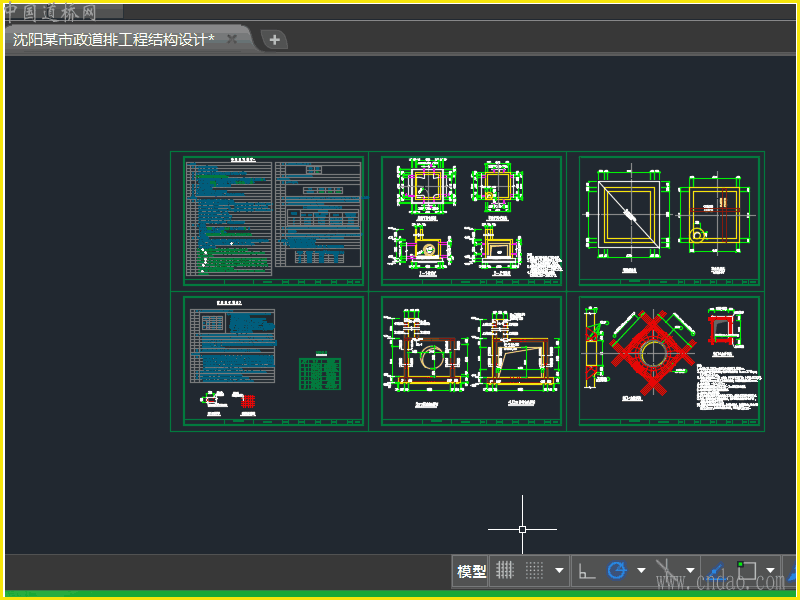Click the 模型 model space button
This screenshot has width=800, height=600.
pos(471,571)
